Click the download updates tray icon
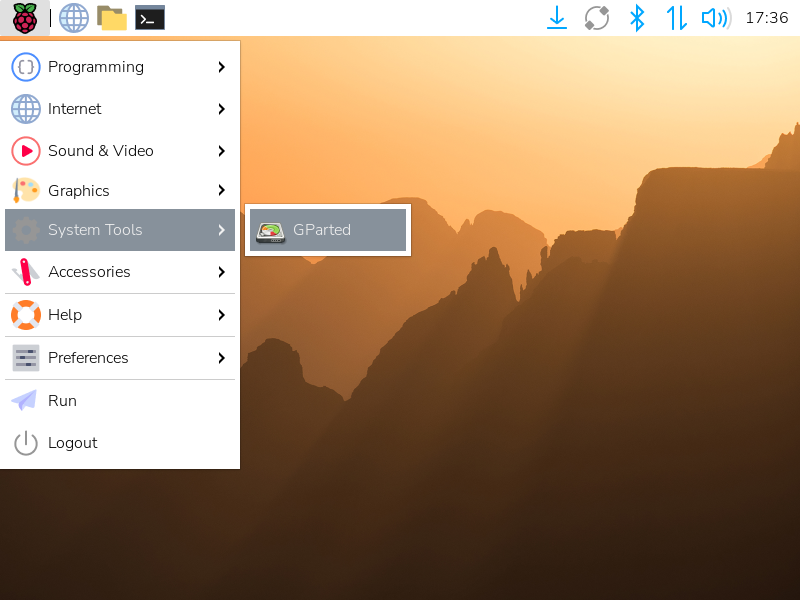 (x=557, y=18)
